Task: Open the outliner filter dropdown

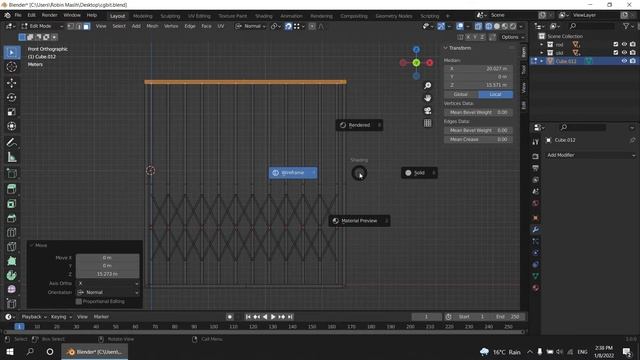Action: point(628,26)
